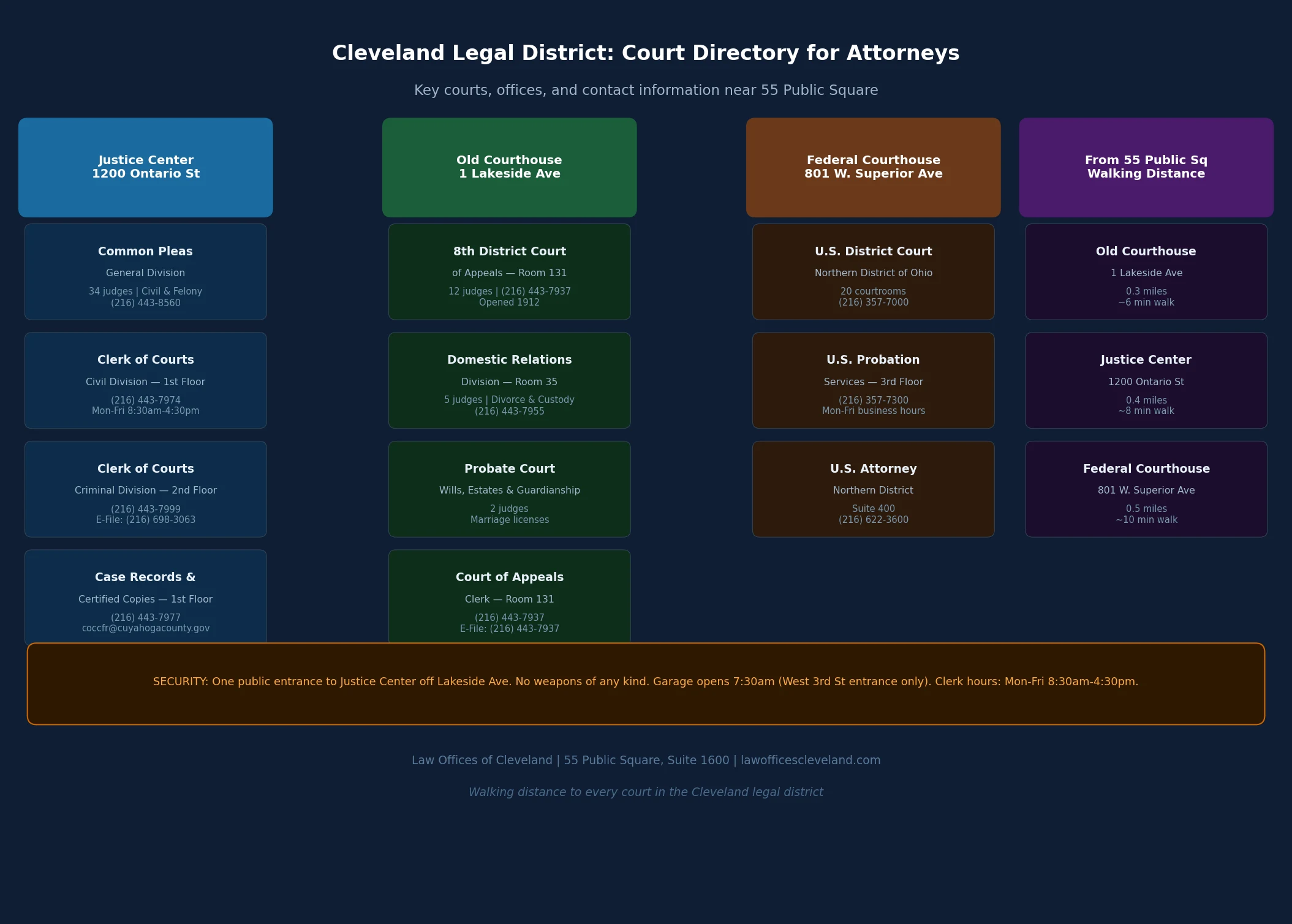1292x924 pixels.
Task: Open the U.S. District Court card
Action: tap(874, 272)
